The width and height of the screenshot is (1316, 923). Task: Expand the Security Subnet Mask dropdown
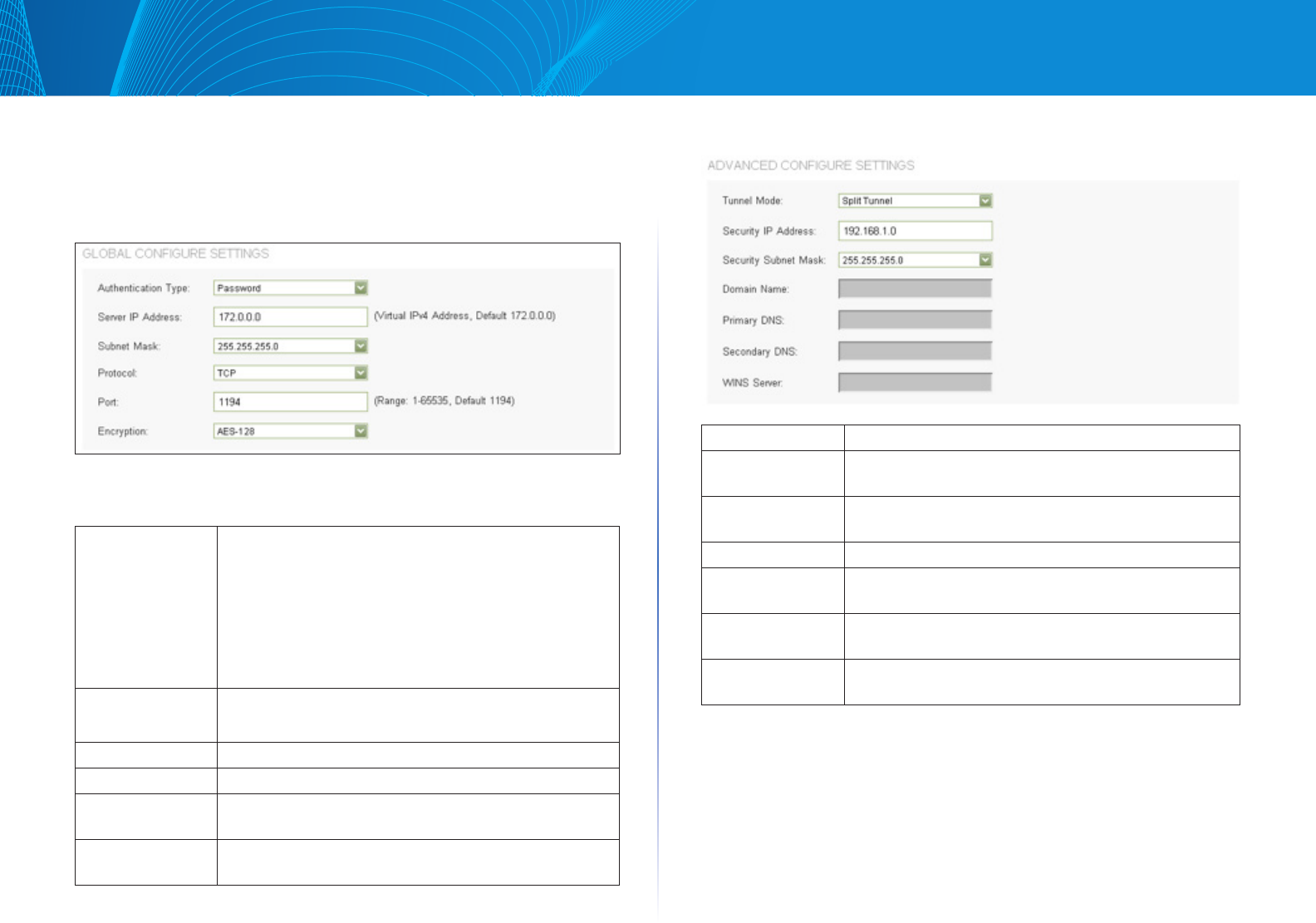[x=915, y=260]
